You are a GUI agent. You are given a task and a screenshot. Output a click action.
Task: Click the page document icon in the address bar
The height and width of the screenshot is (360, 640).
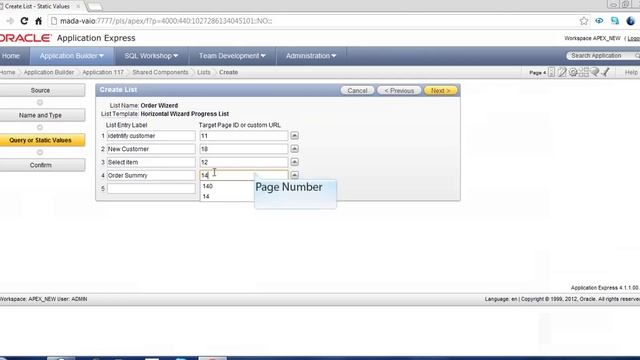54,21
